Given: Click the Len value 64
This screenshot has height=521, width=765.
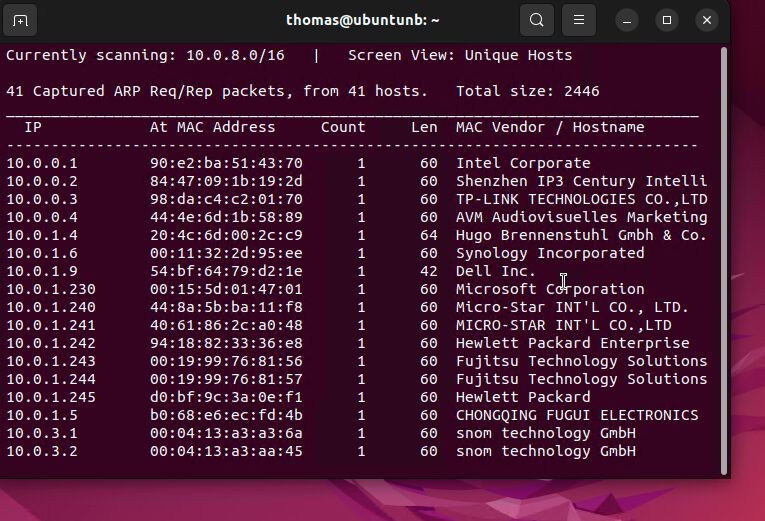Looking at the screenshot, I should pyautogui.click(x=429, y=235).
